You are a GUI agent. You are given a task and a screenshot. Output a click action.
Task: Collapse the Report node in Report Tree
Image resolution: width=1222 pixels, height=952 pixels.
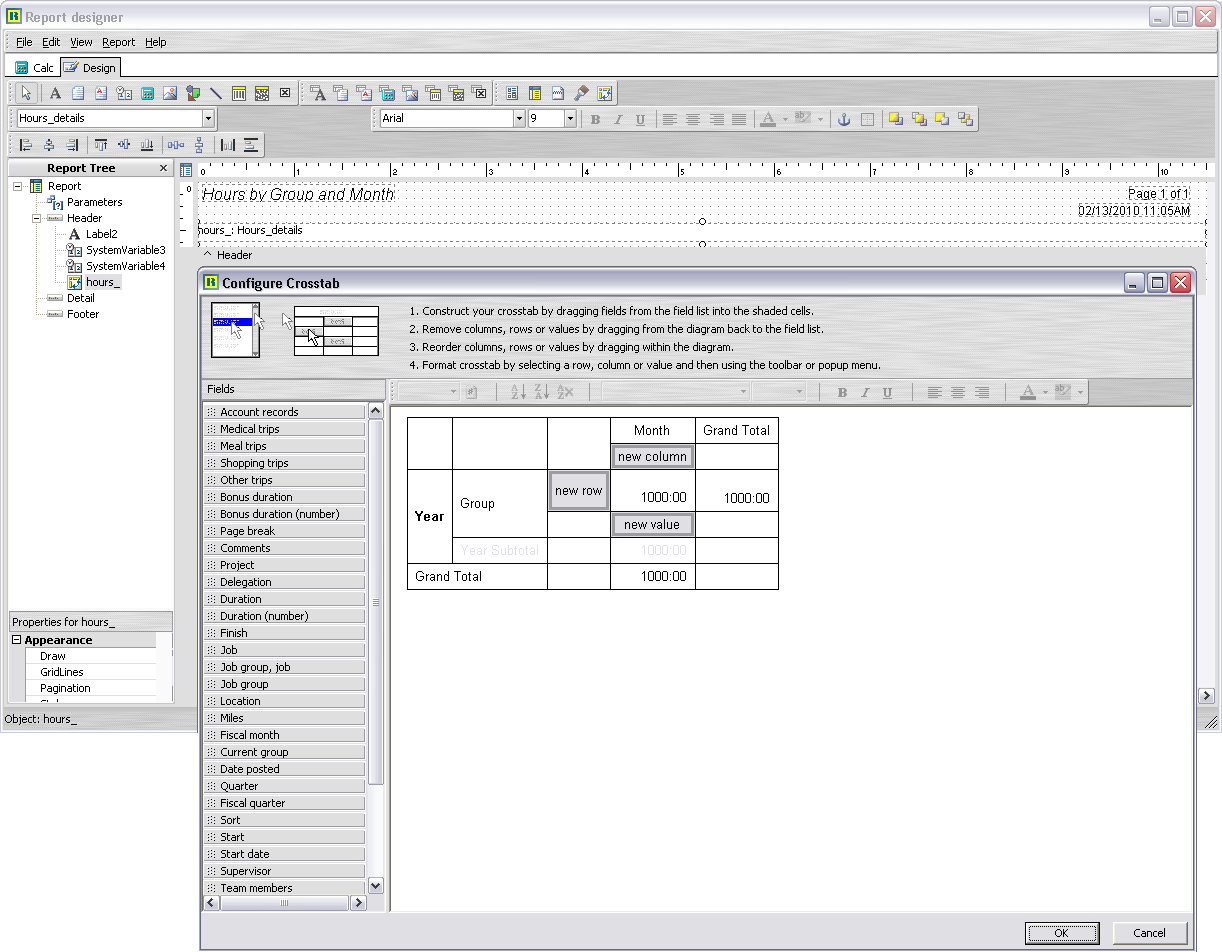(18, 186)
